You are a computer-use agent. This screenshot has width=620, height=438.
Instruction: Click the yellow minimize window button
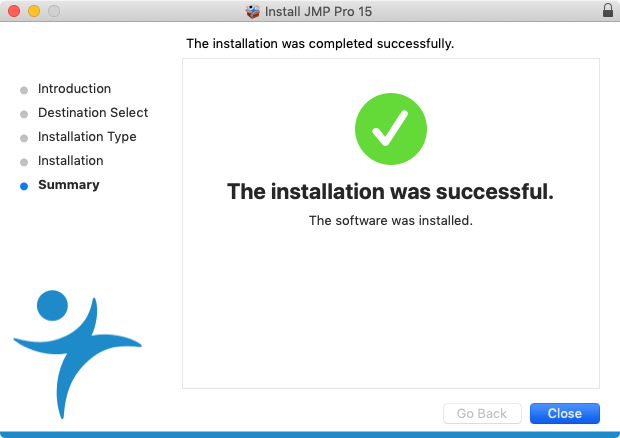pyautogui.click(x=34, y=11)
